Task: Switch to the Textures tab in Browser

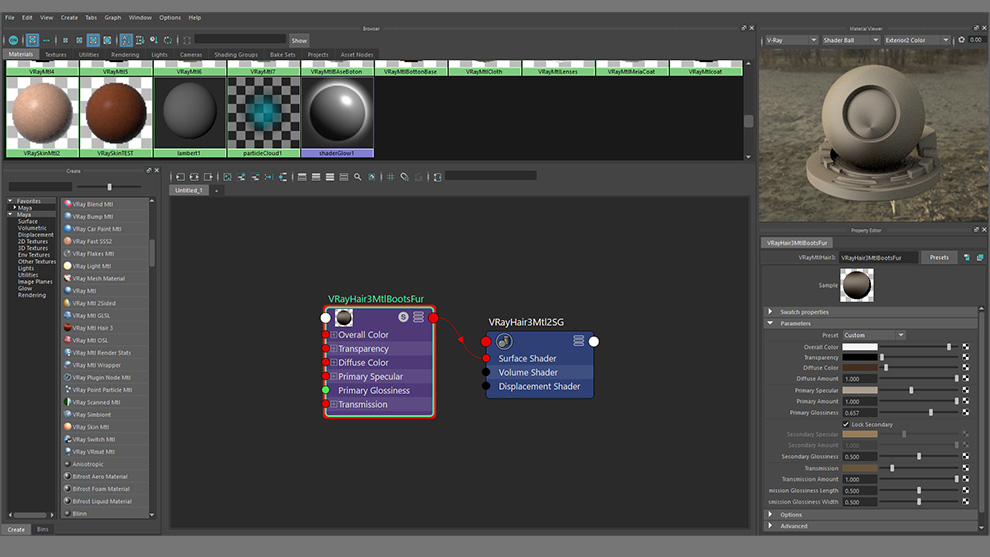Action: point(55,55)
